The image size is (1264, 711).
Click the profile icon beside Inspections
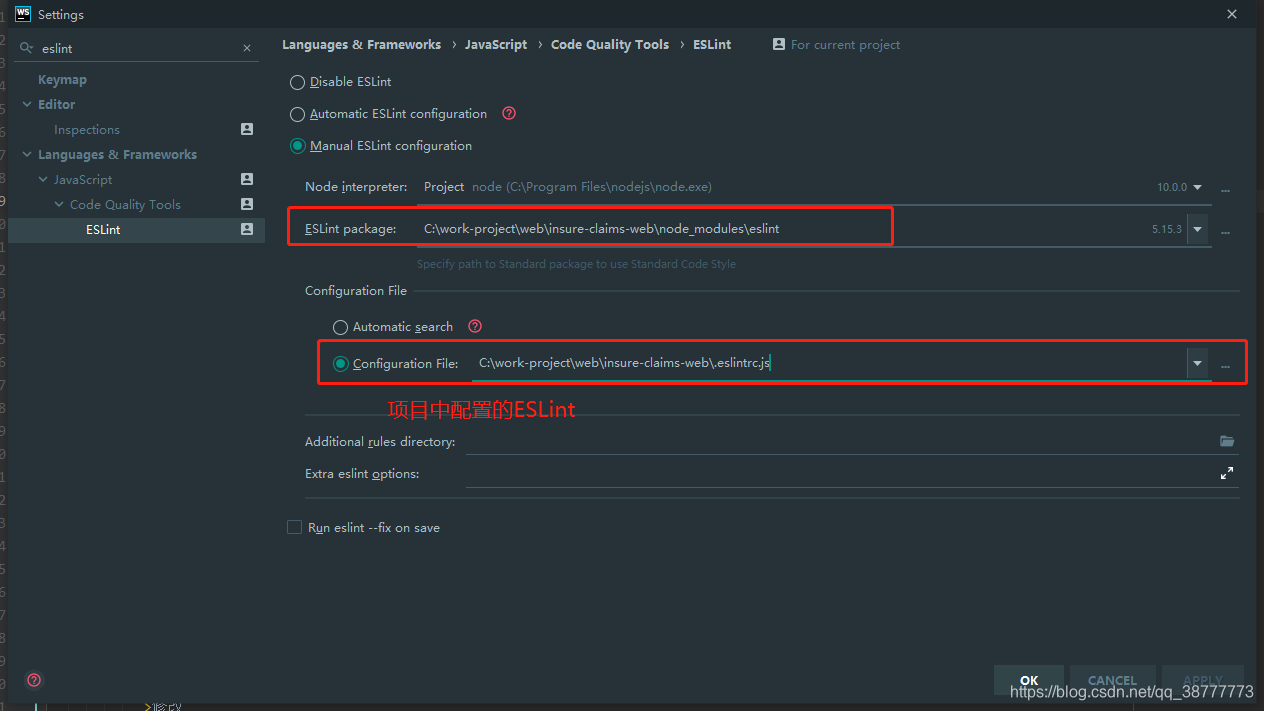point(247,129)
